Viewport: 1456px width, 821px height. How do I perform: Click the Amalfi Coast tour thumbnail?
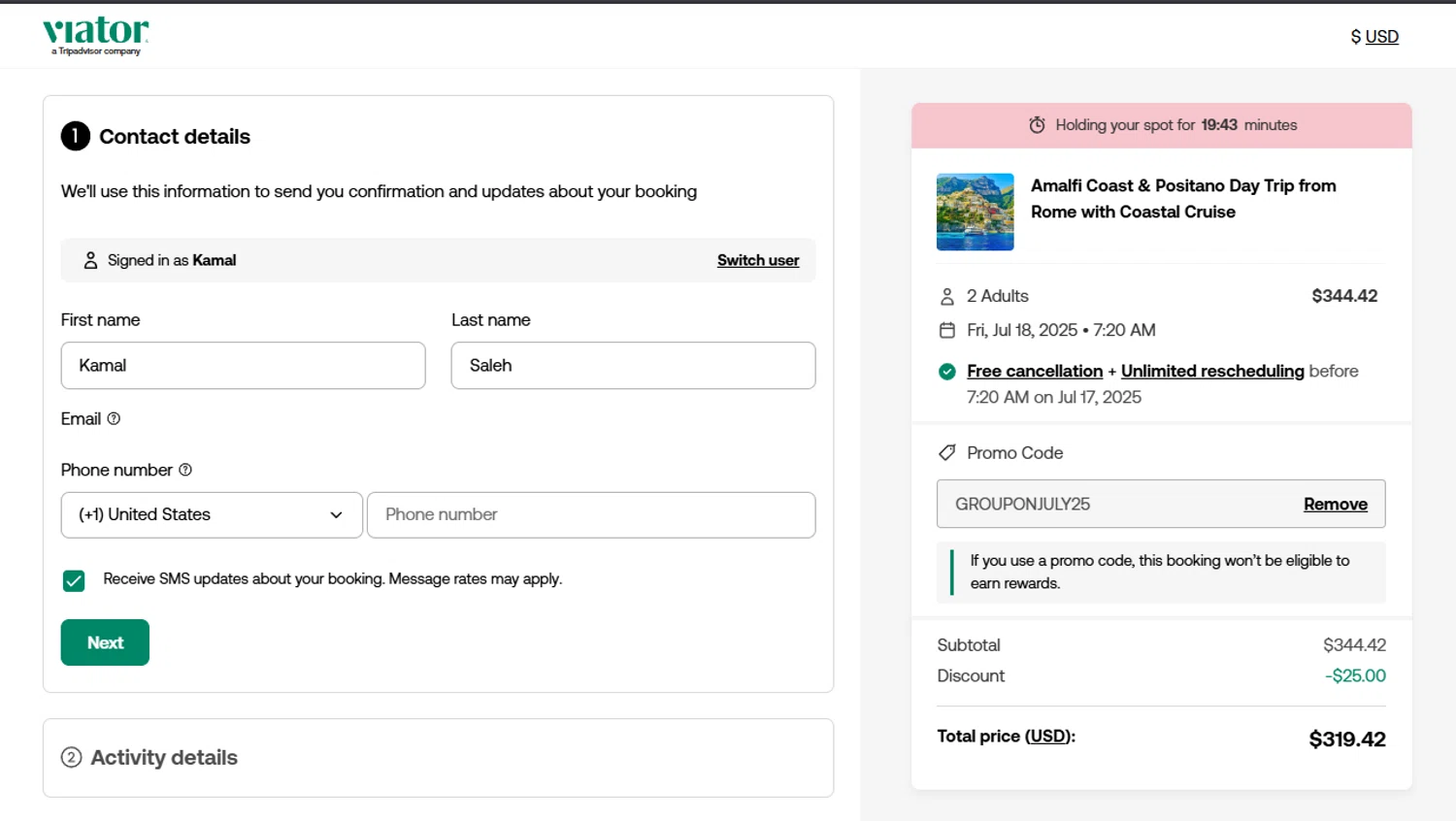click(x=975, y=212)
